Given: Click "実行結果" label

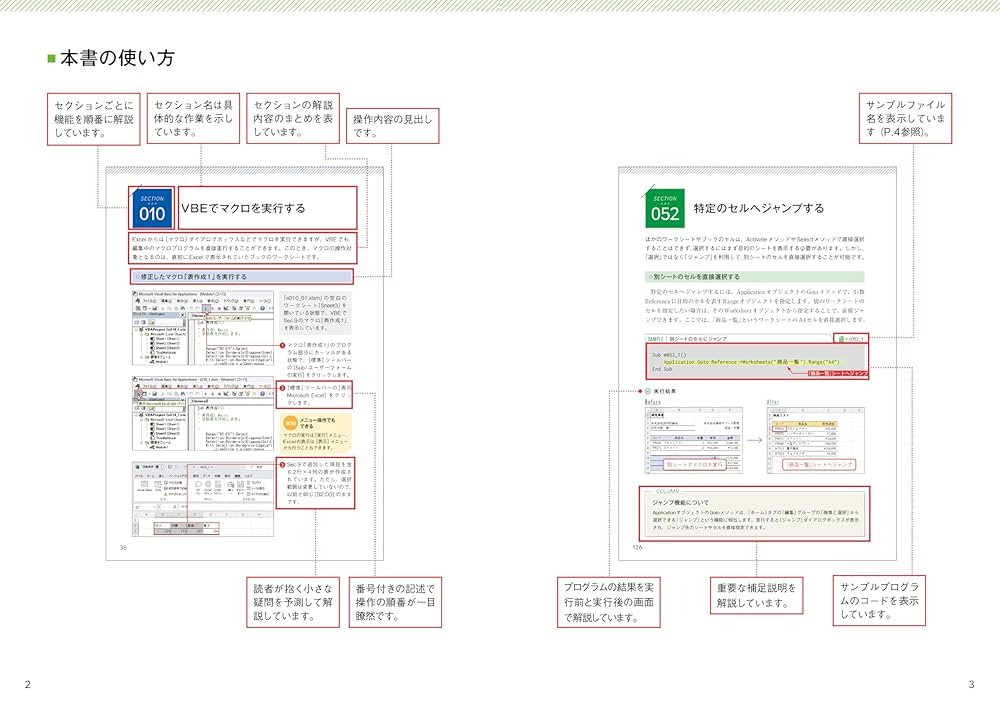Looking at the screenshot, I should point(665,391).
